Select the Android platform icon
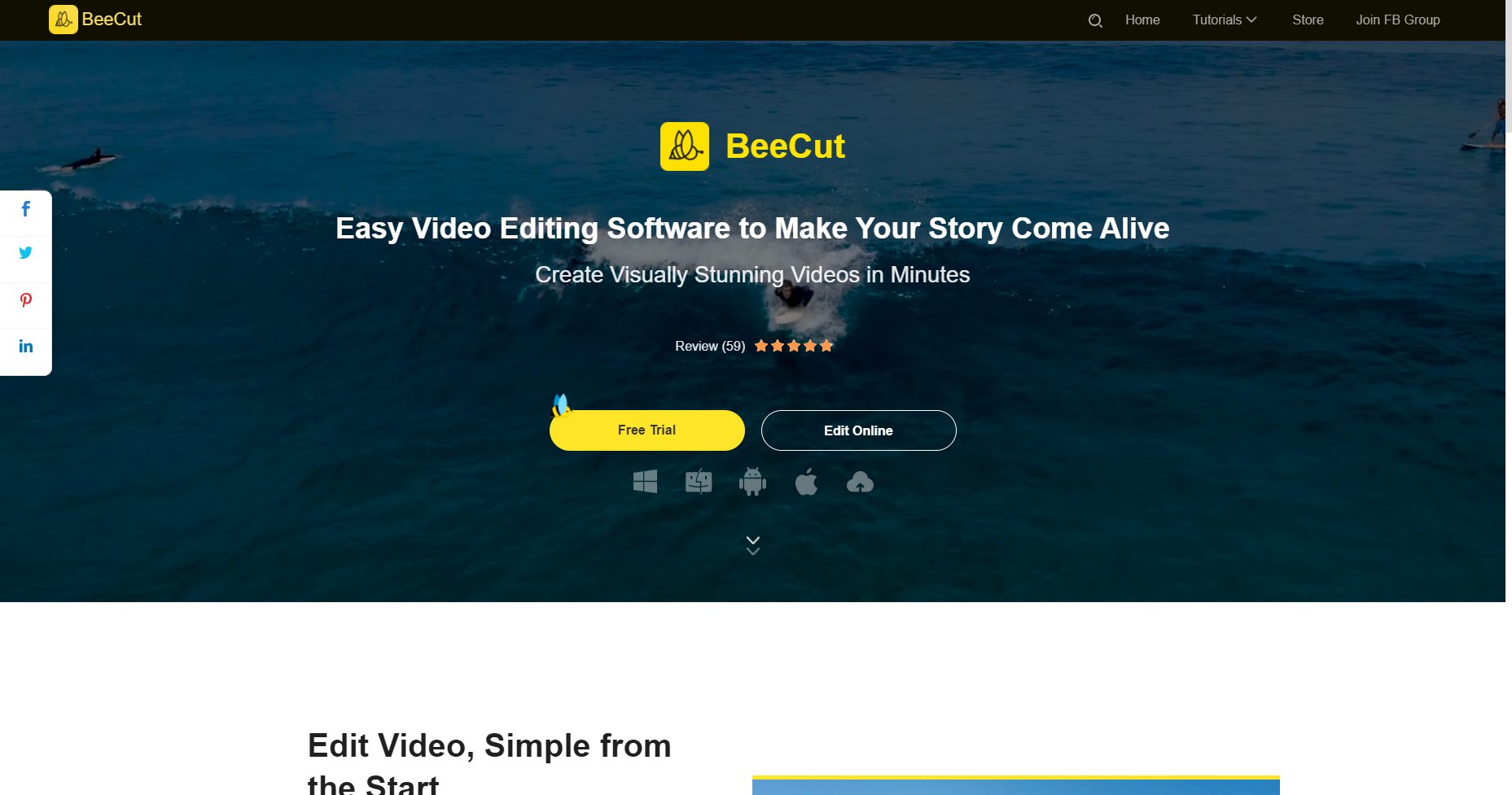Viewport: 1512px width, 795px height. pyautogui.click(x=752, y=482)
